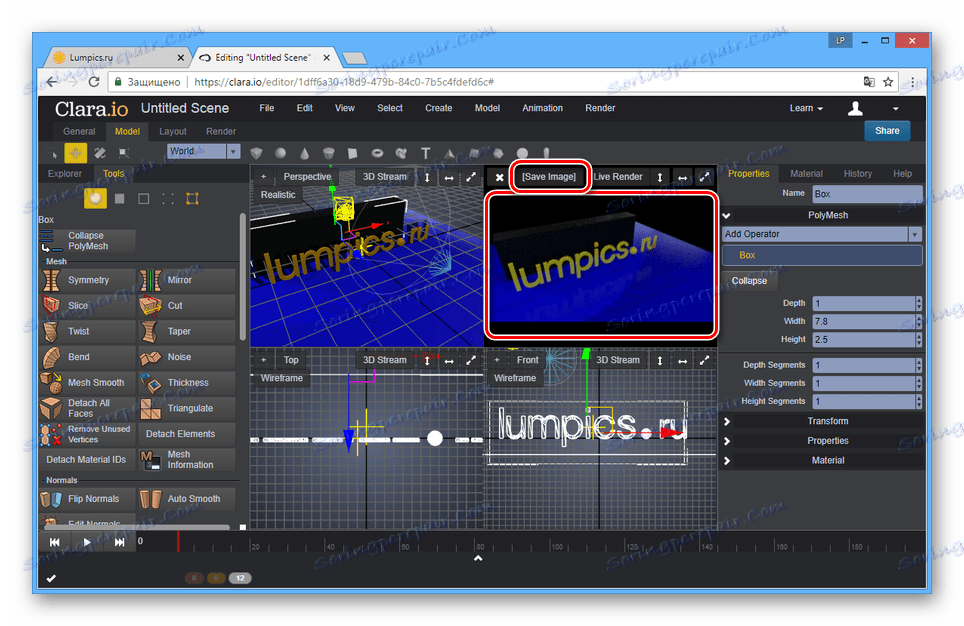
Task: Switch to the History tab
Action: [858, 174]
